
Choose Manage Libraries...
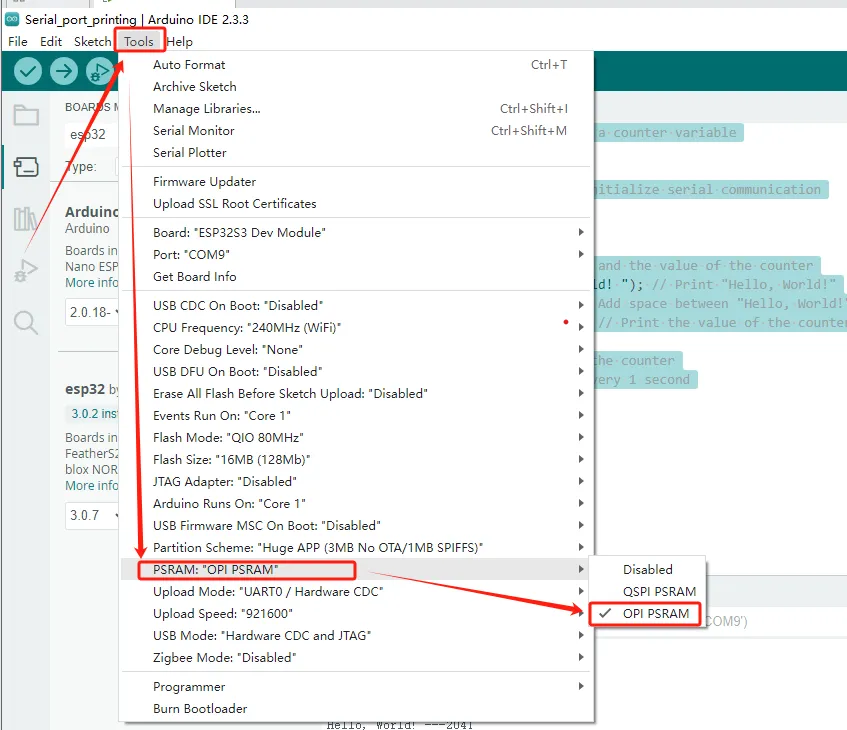click(x=357, y=109)
